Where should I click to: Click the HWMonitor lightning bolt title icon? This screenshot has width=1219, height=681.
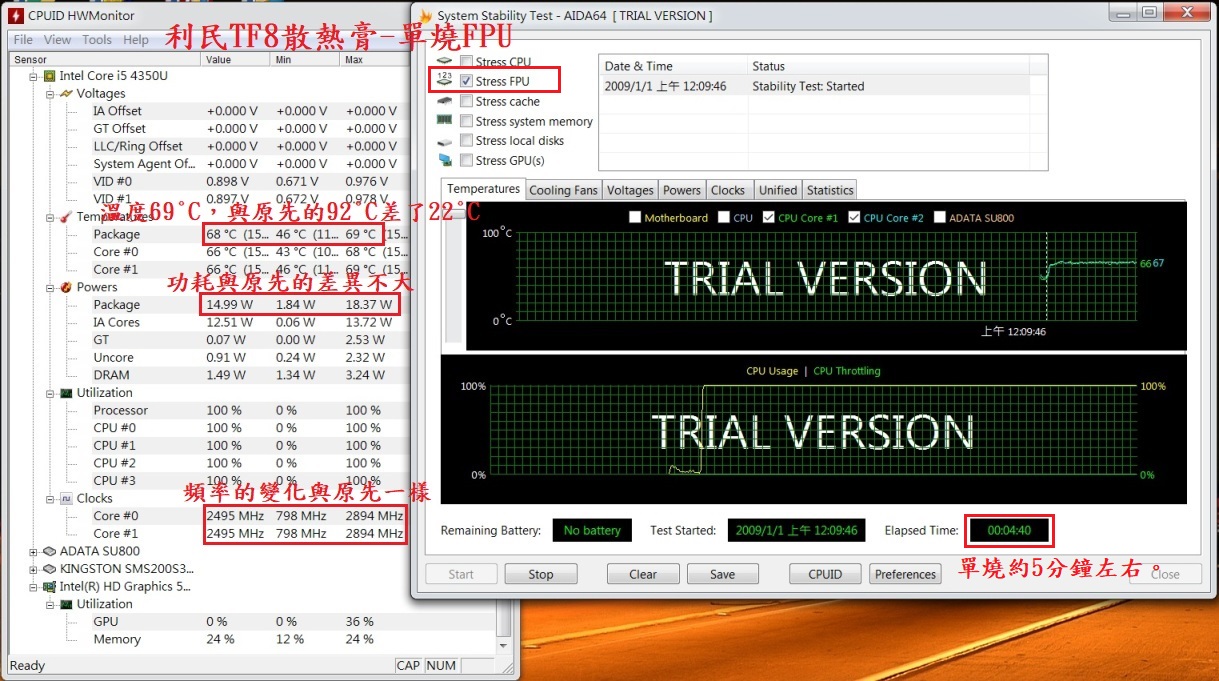[x=15, y=15]
